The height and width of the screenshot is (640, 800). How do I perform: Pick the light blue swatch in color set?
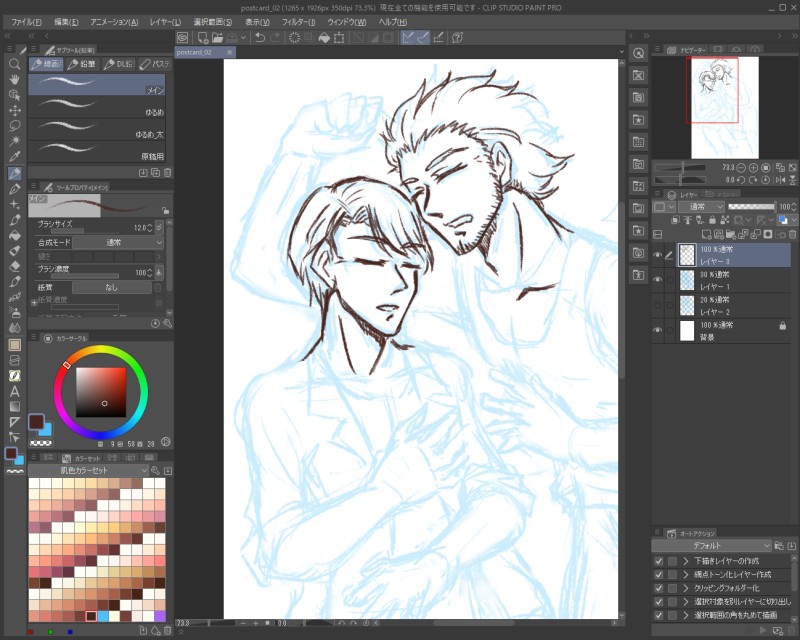pos(103,617)
